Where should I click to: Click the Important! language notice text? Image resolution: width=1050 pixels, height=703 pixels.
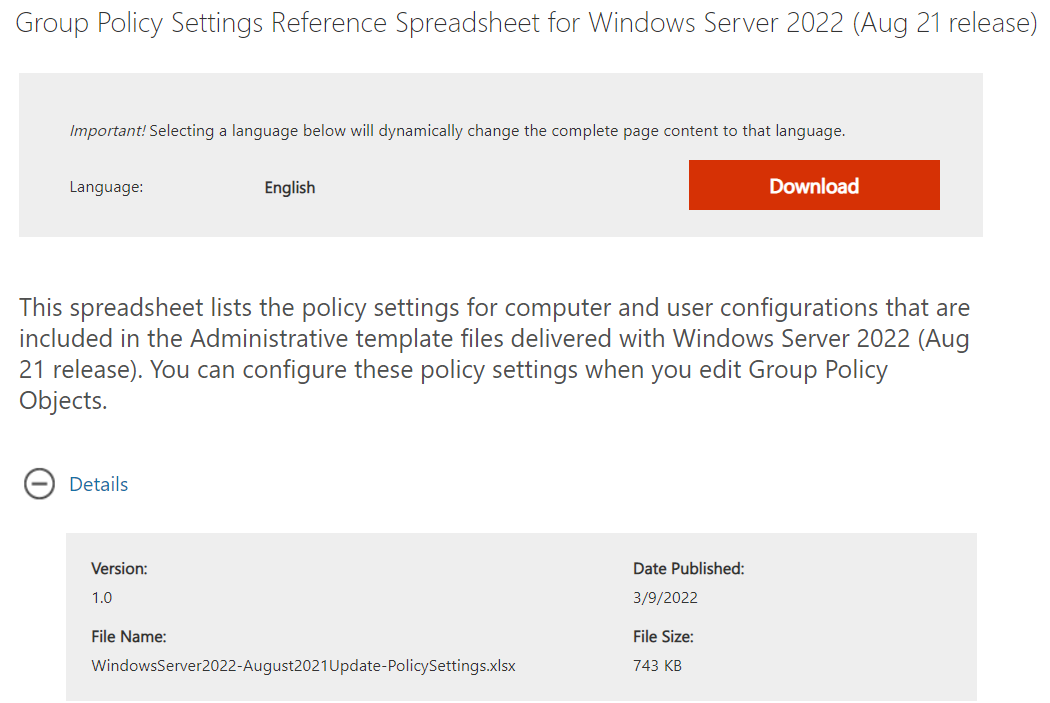pyautogui.click(x=457, y=131)
